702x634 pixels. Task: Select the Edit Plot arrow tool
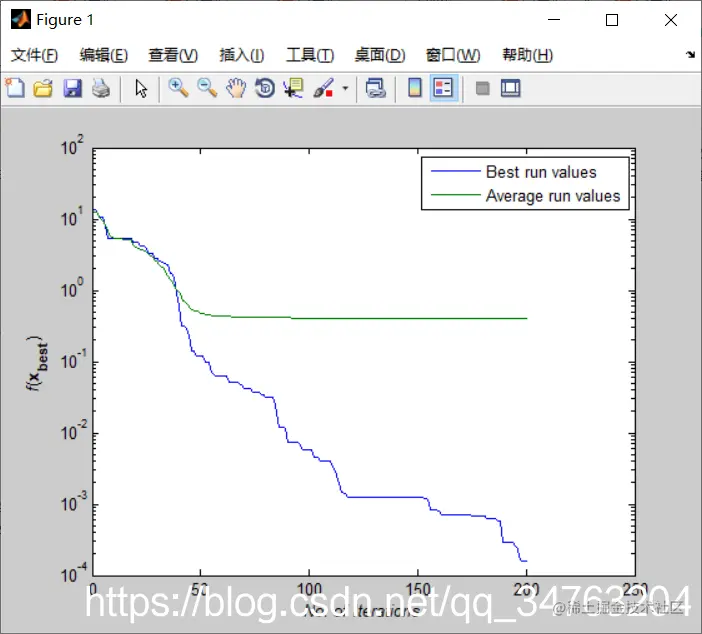tap(141, 88)
